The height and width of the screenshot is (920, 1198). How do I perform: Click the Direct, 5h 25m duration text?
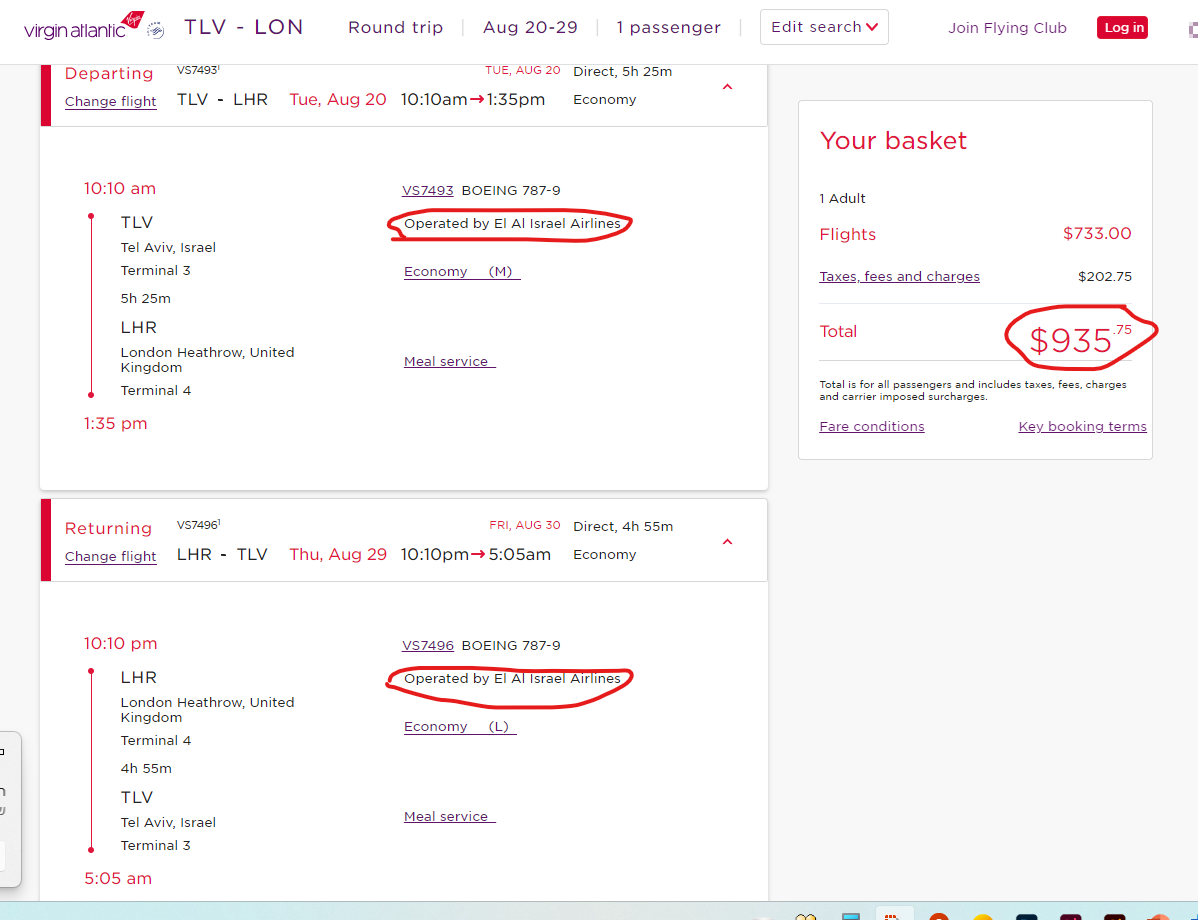623,72
